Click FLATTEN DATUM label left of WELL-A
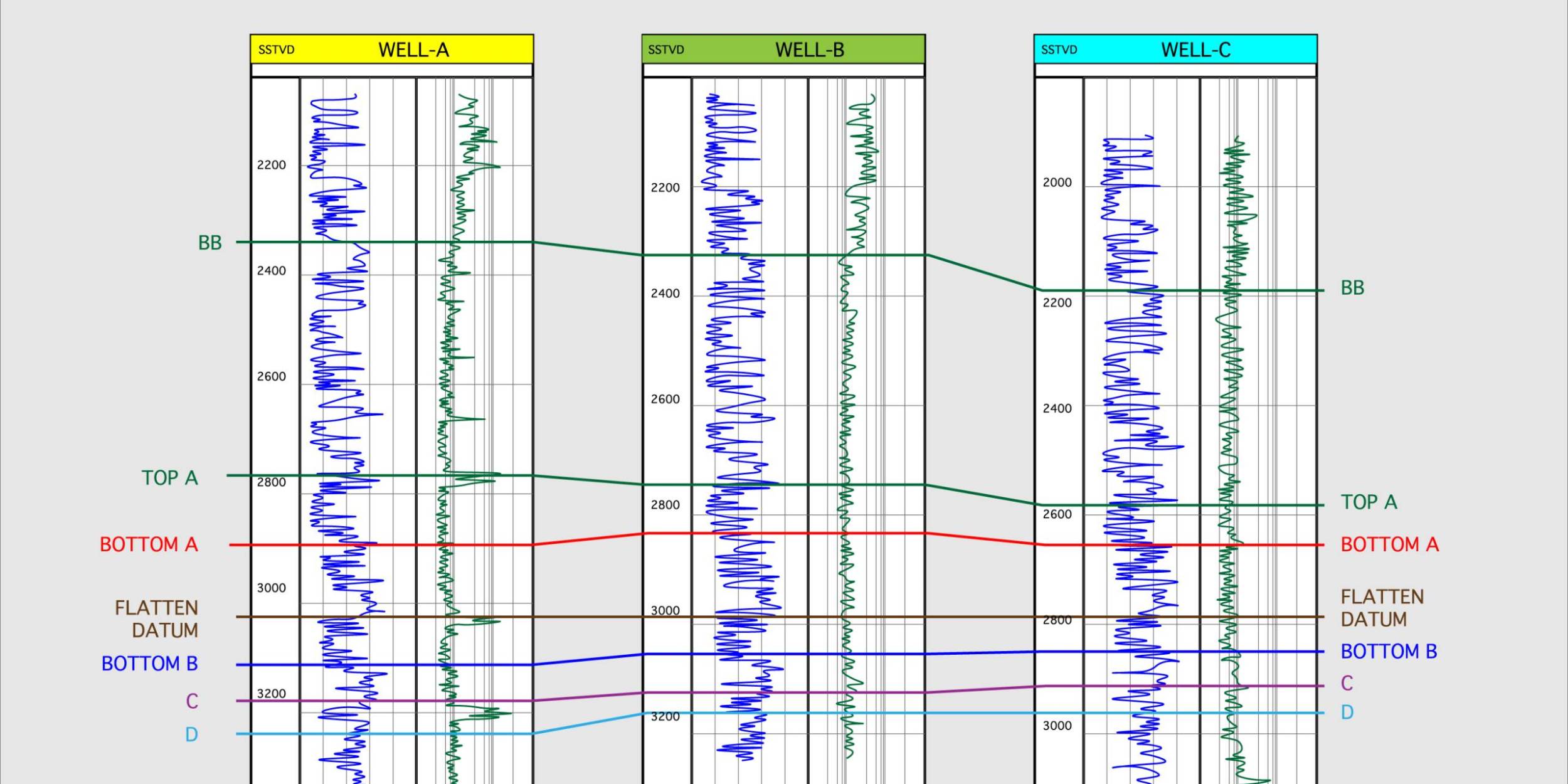Image resolution: width=1568 pixels, height=784 pixels. point(156,619)
